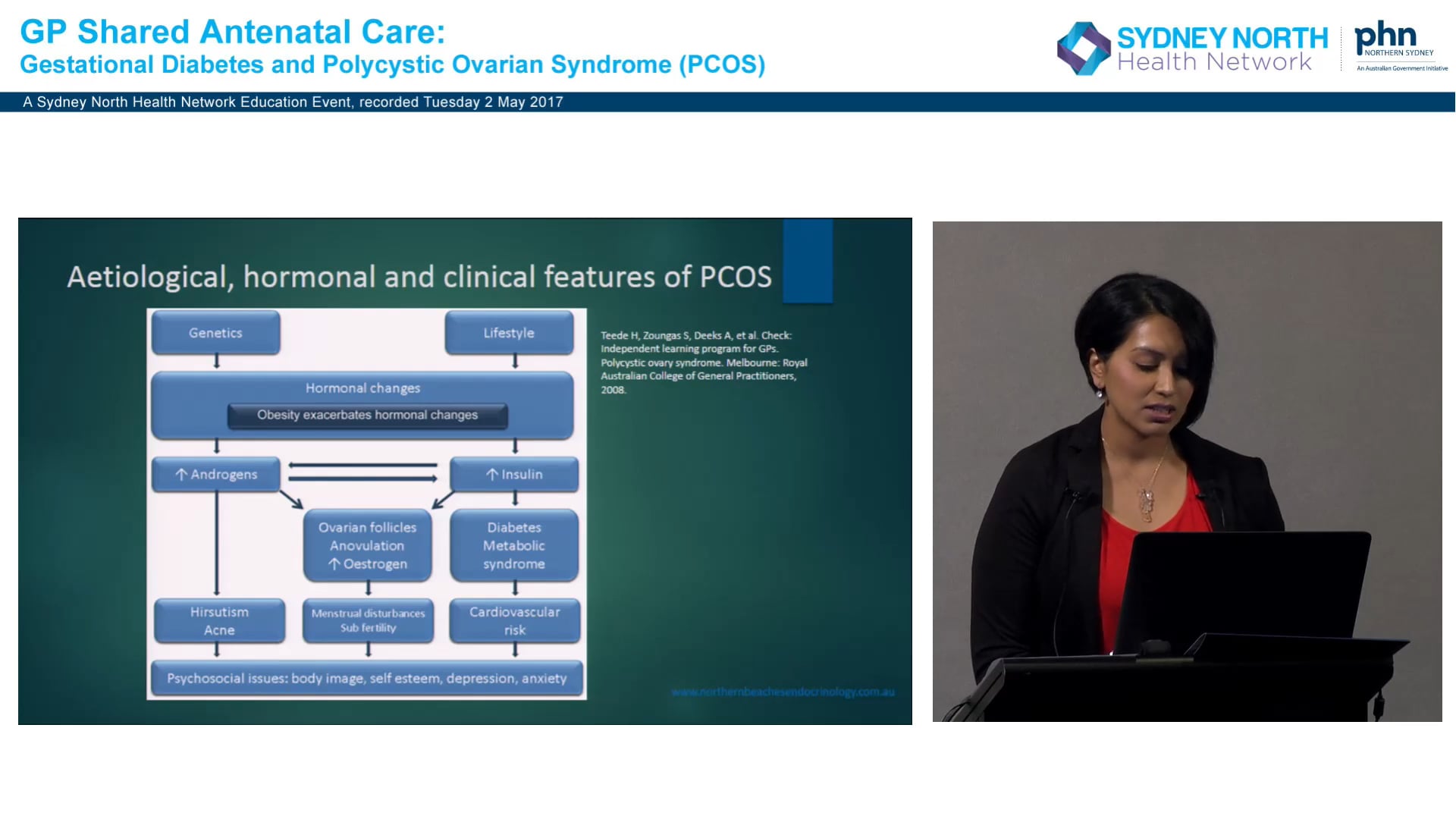This screenshot has height=819, width=1456.
Task: Expand the Psychosocial issues bar
Action: (x=366, y=679)
